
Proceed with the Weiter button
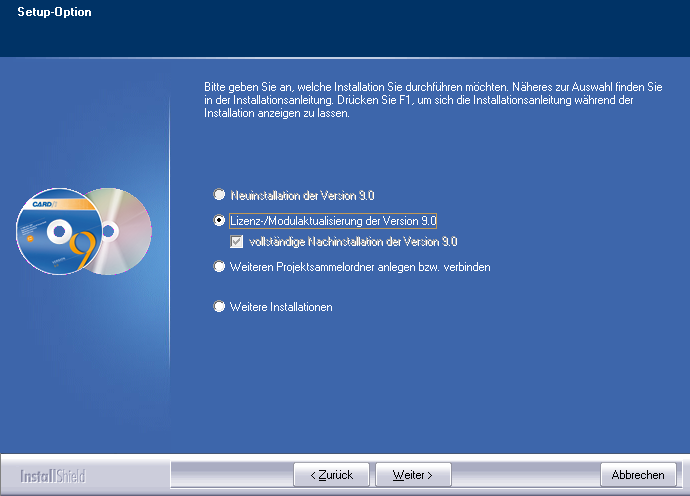click(x=412, y=474)
